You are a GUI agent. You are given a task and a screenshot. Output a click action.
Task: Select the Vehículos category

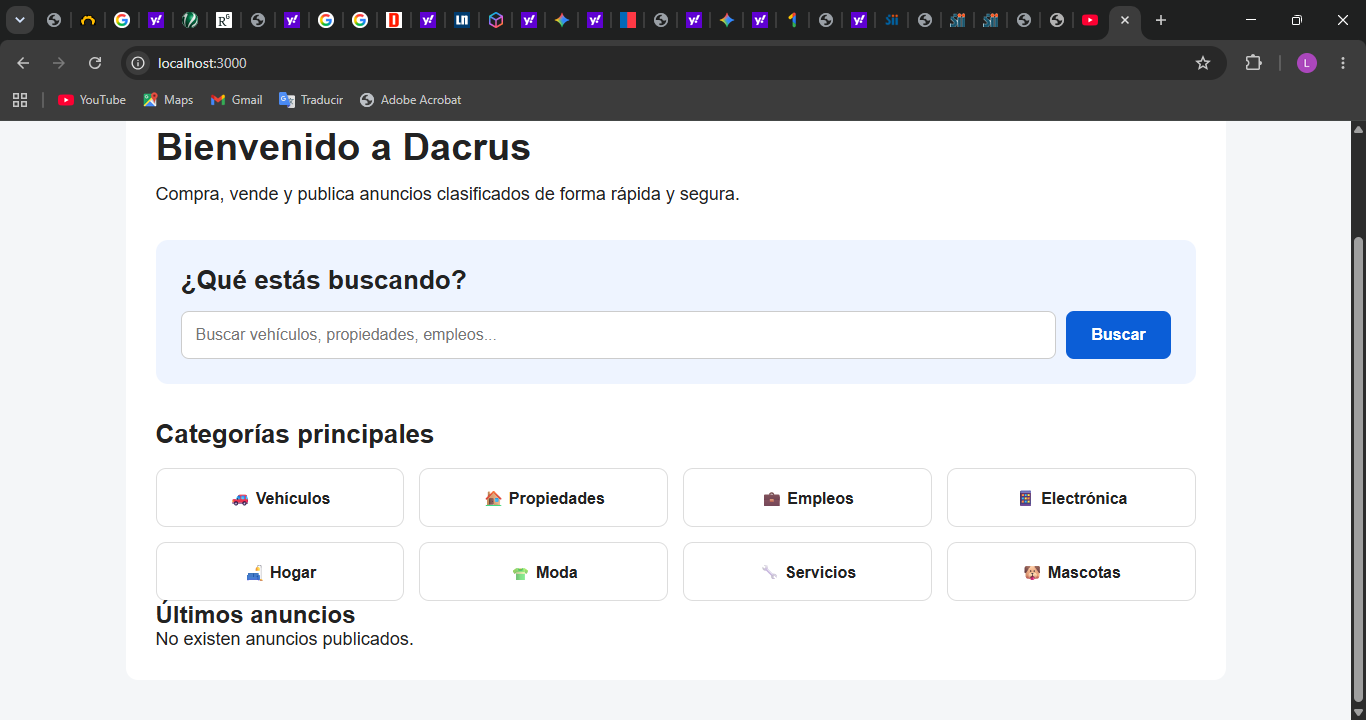[280, 498]
